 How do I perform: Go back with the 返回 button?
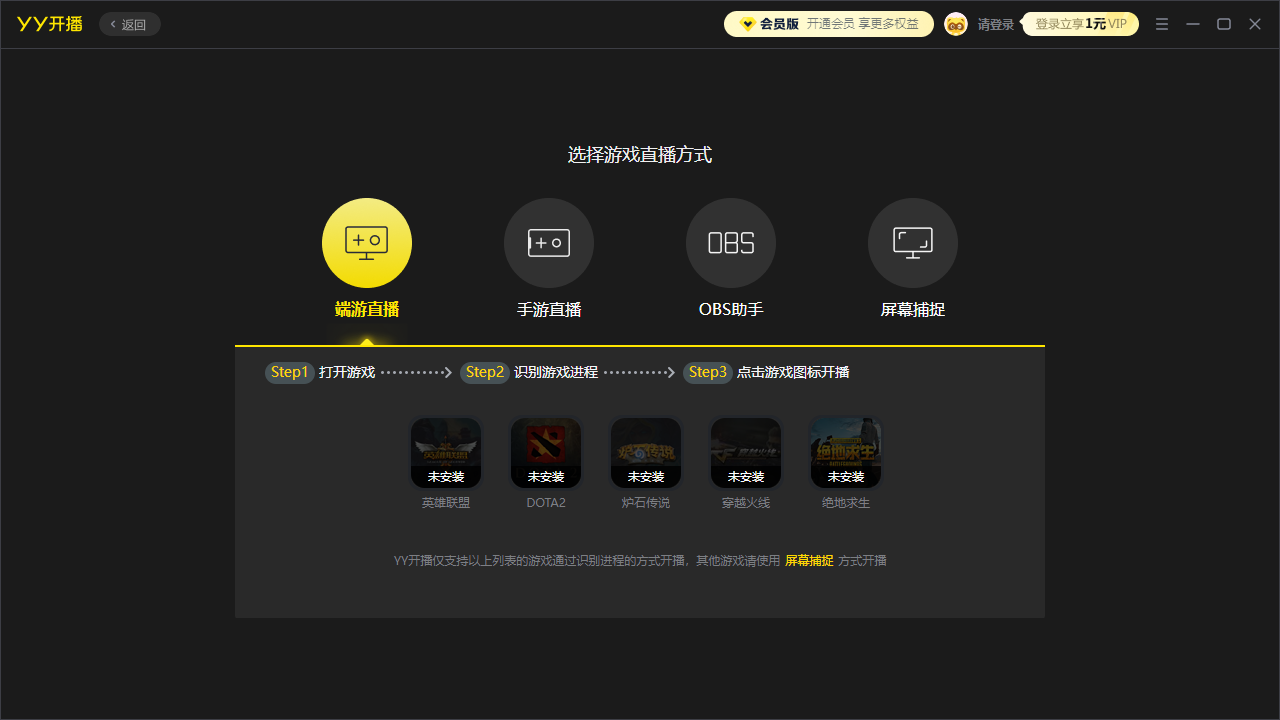click(x=130, y=24)
